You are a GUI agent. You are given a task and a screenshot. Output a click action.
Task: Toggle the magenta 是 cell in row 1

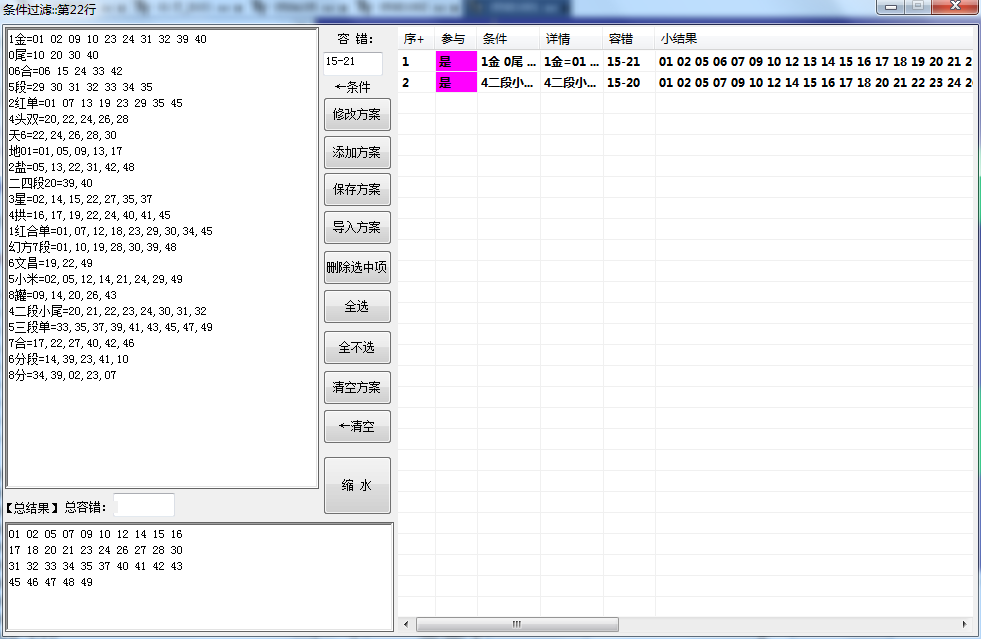click(x=456, y=62)
